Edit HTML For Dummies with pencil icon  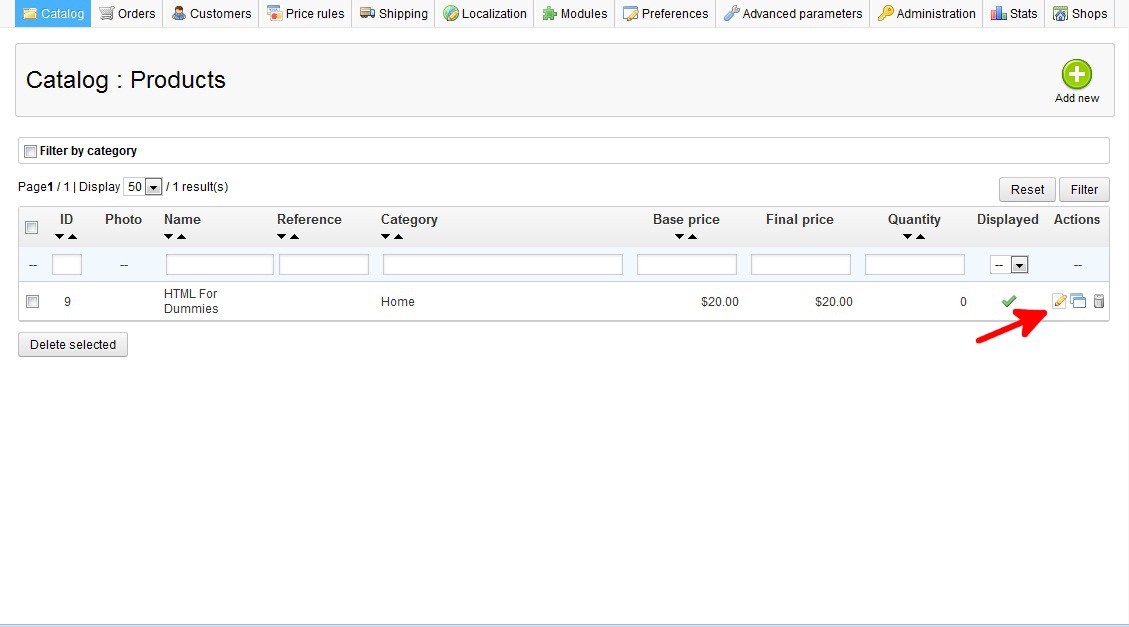tap(1060, 301)
